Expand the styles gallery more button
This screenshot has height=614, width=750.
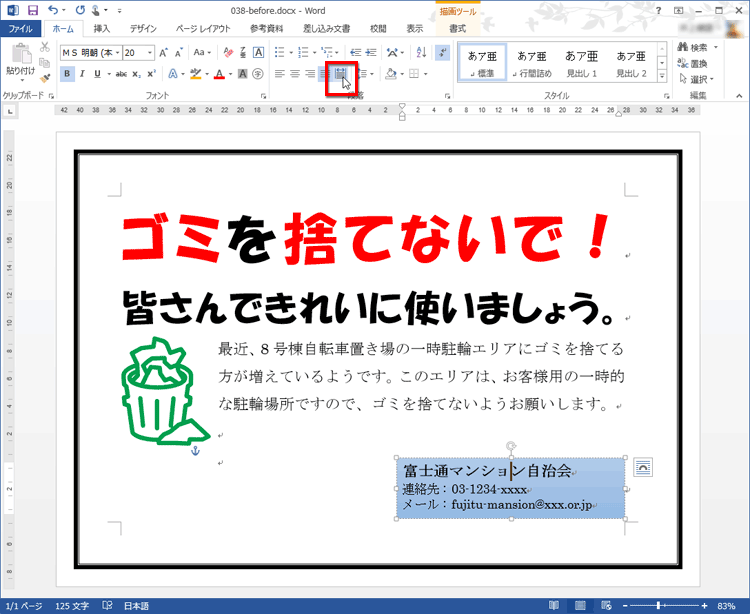coord(662,76)
